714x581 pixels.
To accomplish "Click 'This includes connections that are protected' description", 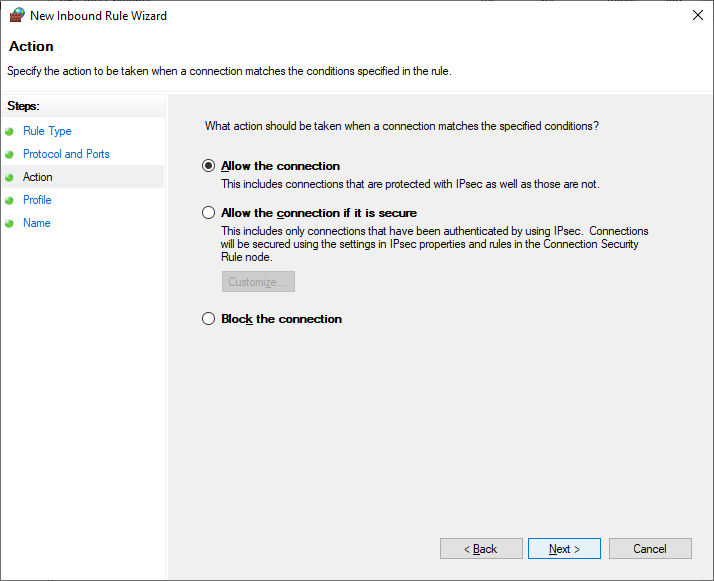I will (410, 184).
